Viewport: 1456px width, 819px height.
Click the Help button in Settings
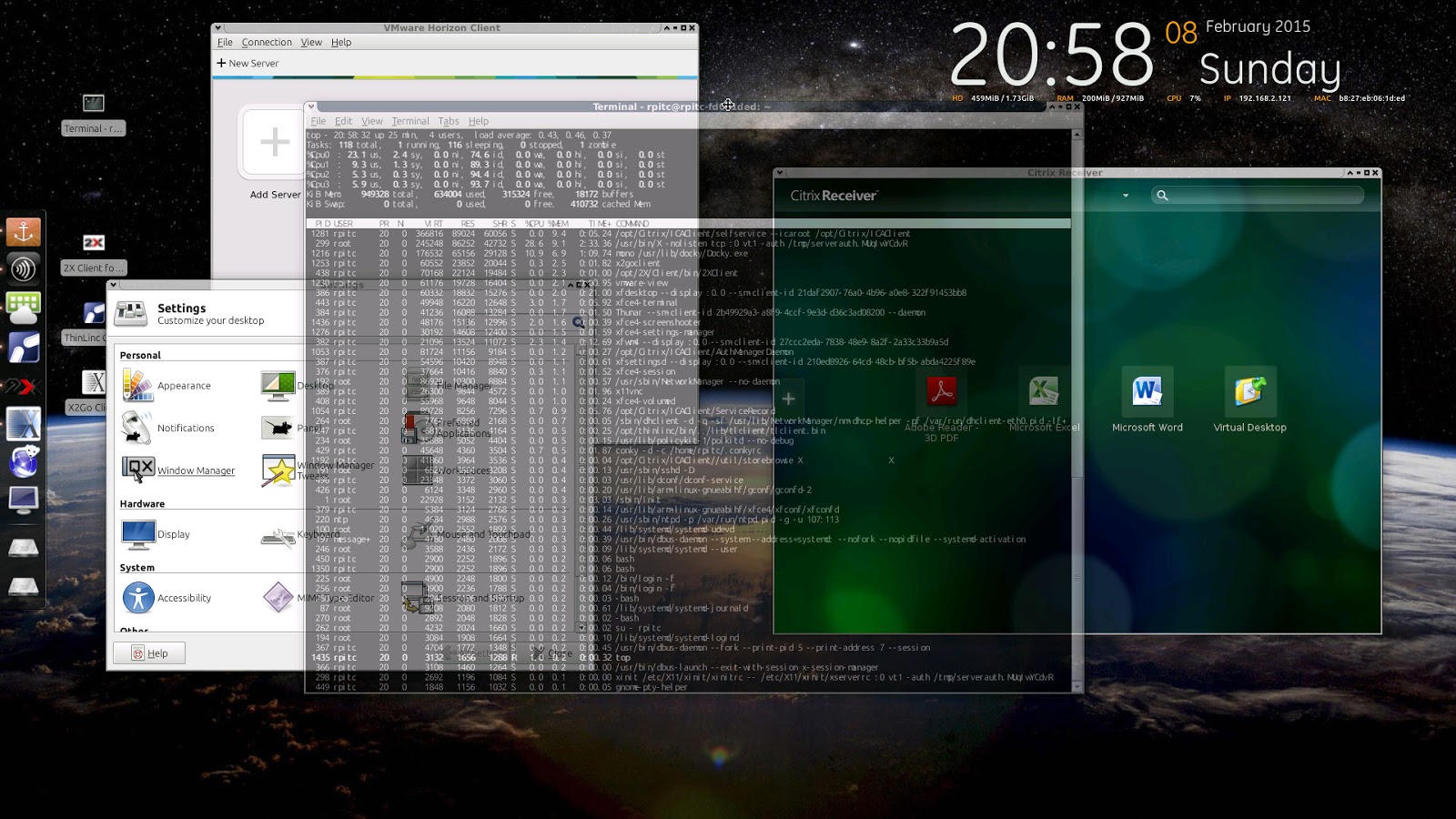tap(149, 653)
